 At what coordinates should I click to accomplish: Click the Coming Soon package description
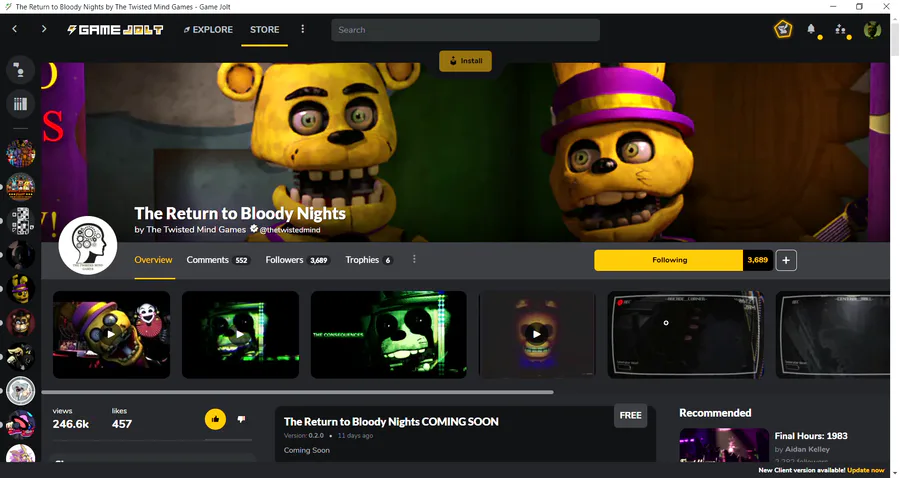[307, 450]
